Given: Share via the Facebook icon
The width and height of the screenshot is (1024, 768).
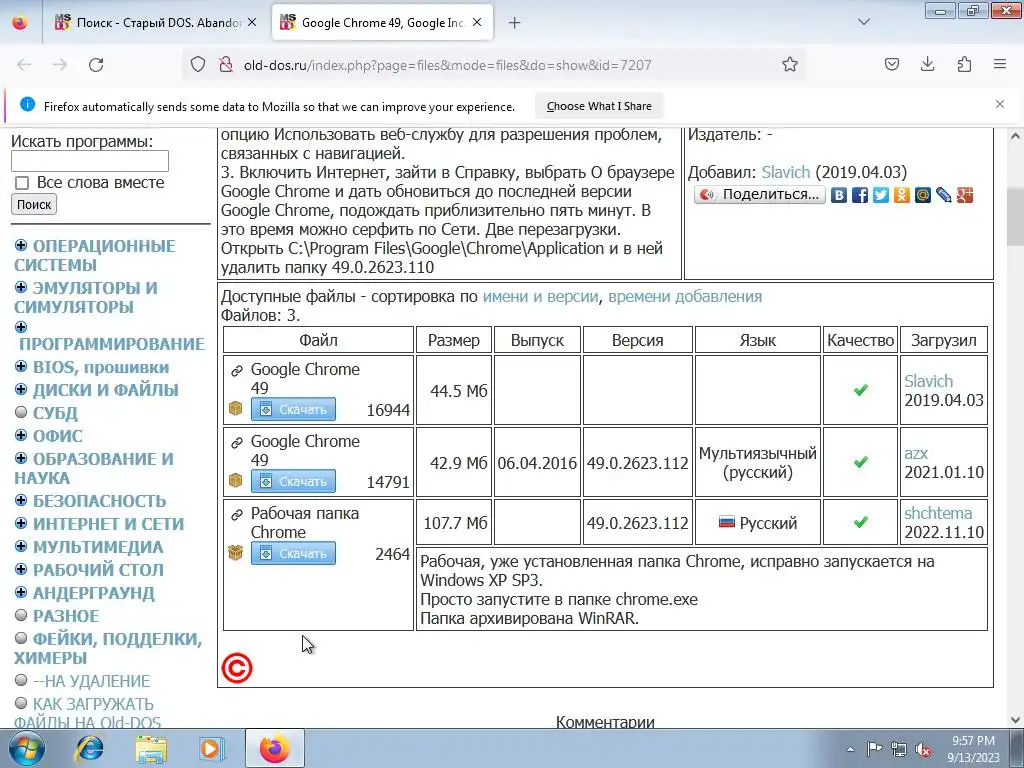Looking at the screenshot, I should coord(859,195).
